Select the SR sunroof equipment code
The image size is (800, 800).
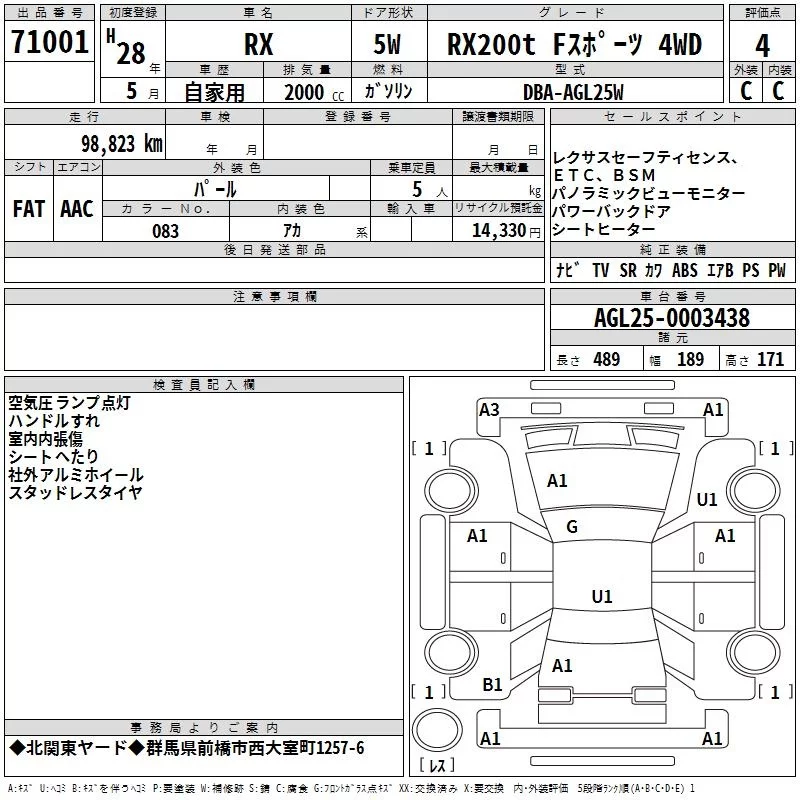point(627,270)
